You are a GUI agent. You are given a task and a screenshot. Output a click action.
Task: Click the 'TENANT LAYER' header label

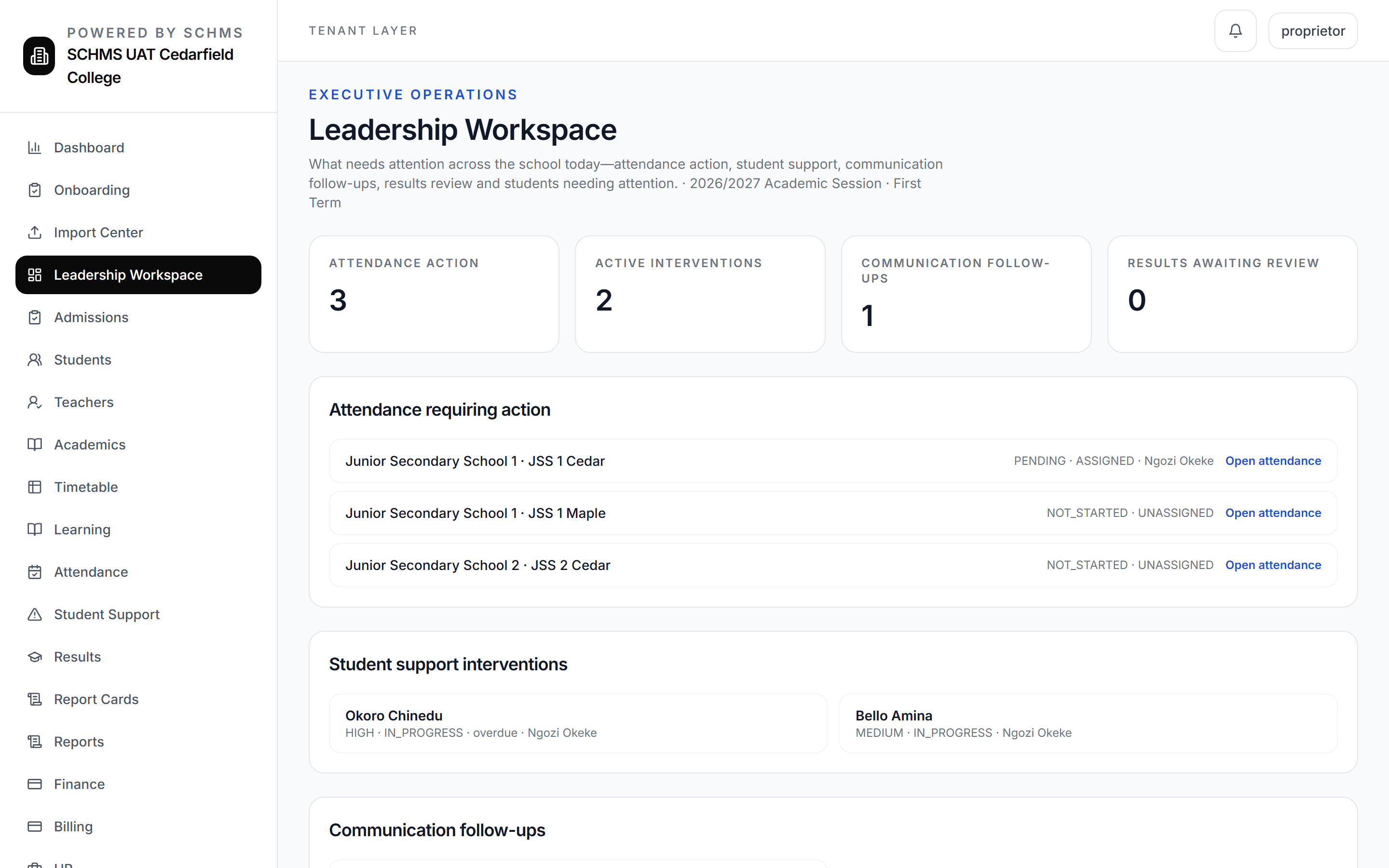(363, 31)
